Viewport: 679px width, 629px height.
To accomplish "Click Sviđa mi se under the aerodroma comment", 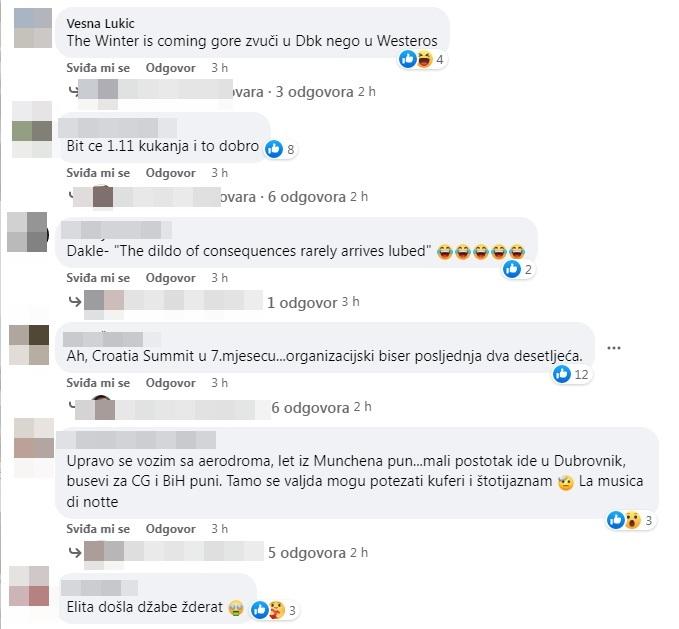I will click(x=98, y=529).
